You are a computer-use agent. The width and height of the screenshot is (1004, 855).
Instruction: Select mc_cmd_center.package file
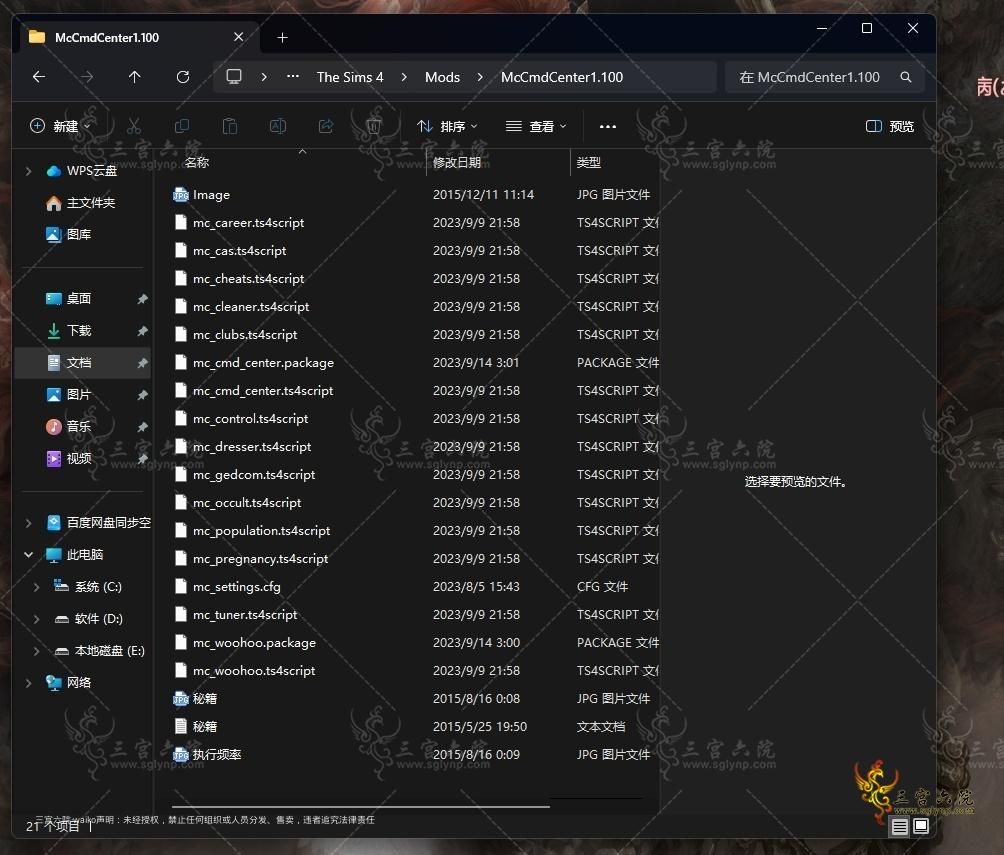tap(416, 362)
